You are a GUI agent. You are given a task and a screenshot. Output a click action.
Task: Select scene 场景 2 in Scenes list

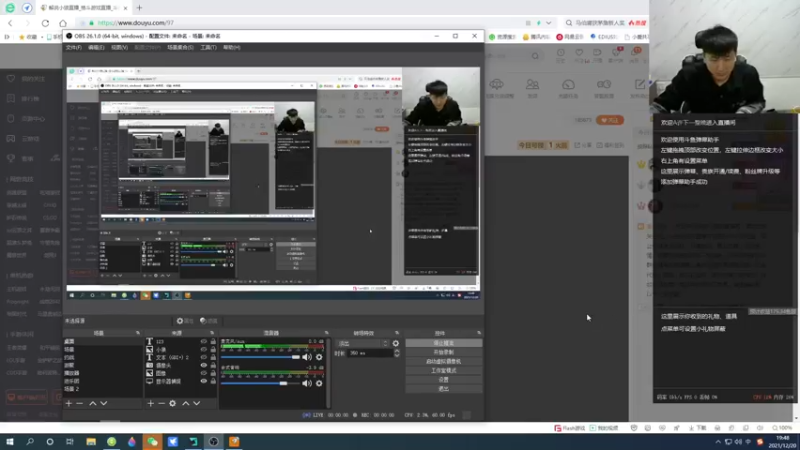(103, 389)
